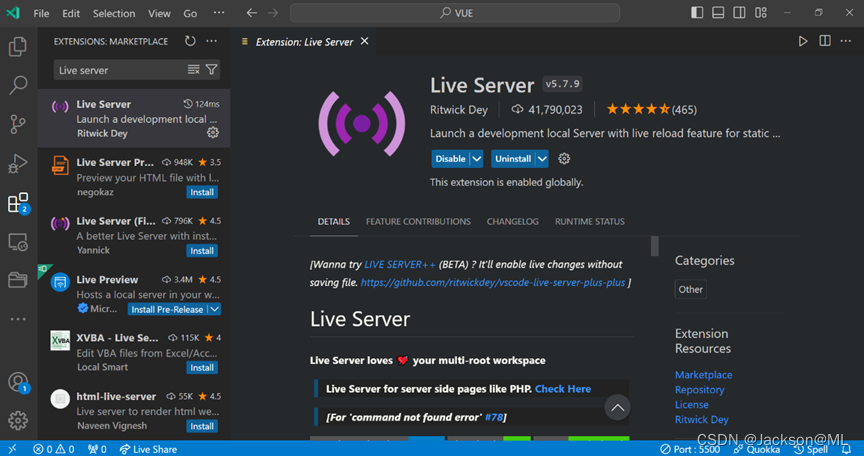Viewport: 864px width, 456px height.
Task: Open the File menu
Action: [x=41, y=13]
